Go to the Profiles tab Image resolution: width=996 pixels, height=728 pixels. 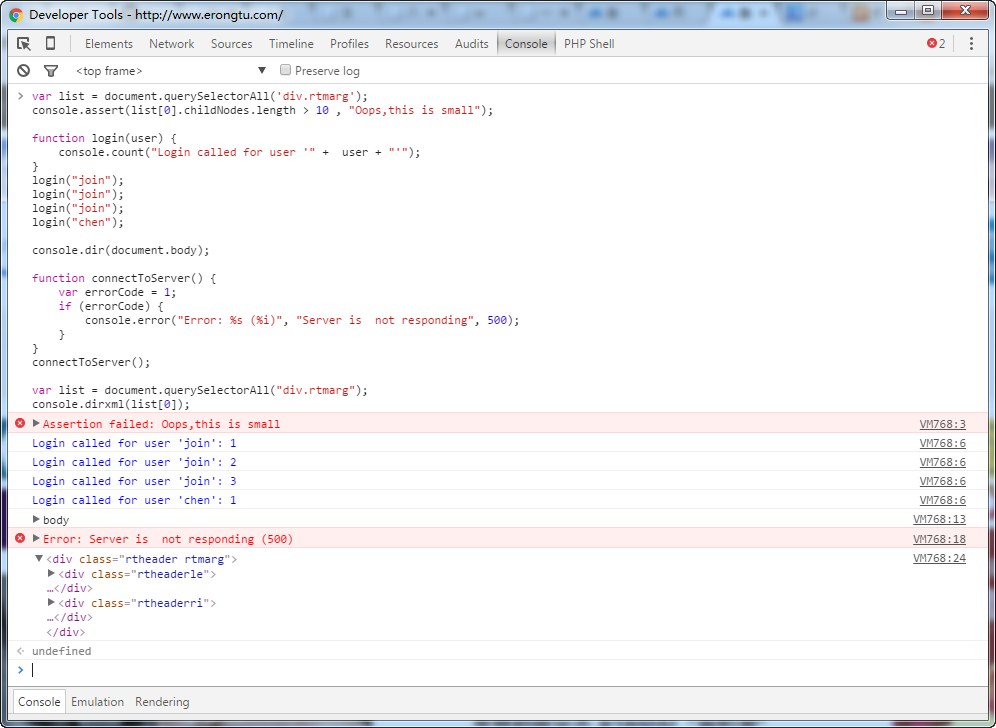click(x=349, y=44)
